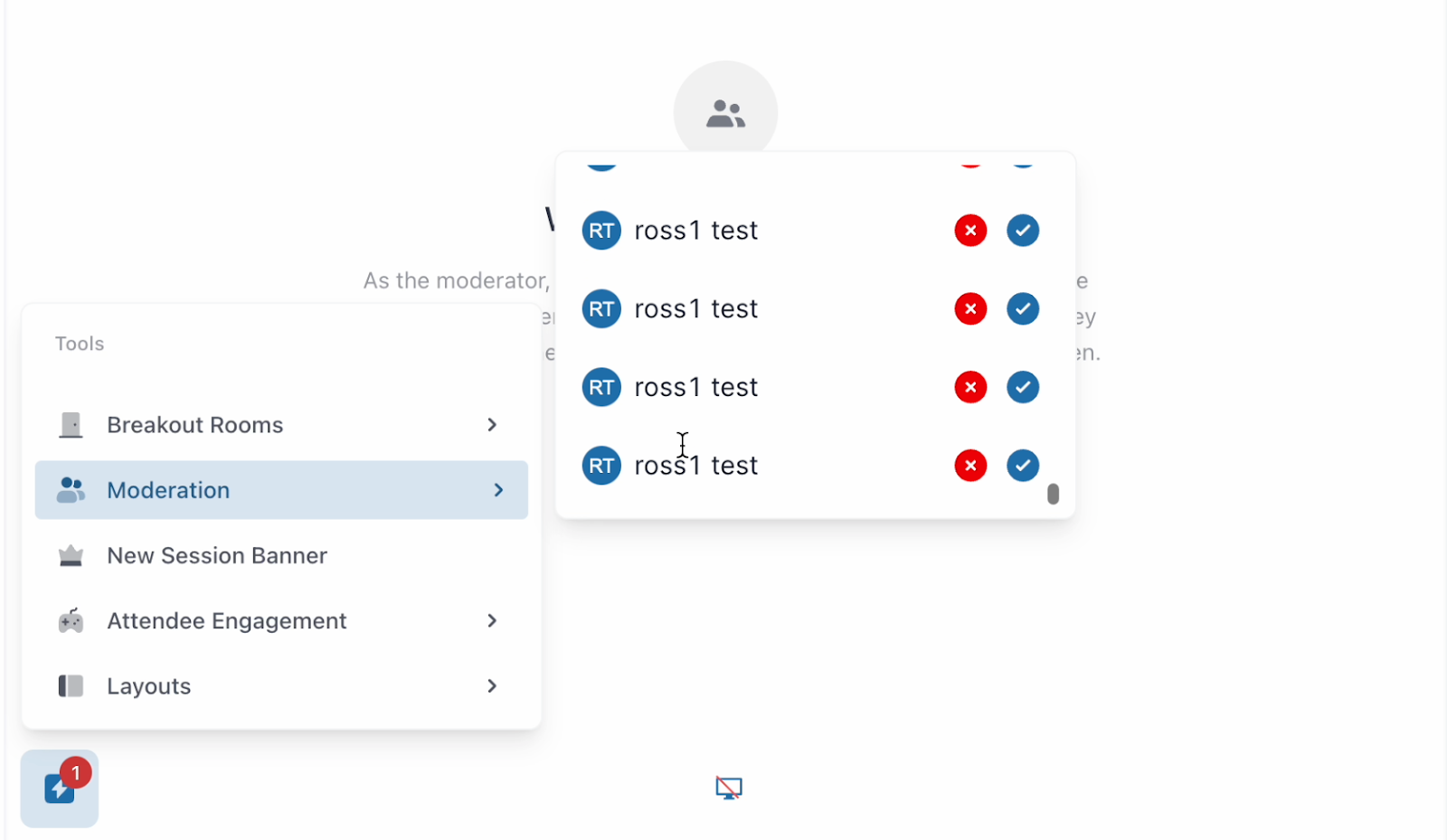
Task: Deny the third ross1 test attendee
Action: (969, 387)
